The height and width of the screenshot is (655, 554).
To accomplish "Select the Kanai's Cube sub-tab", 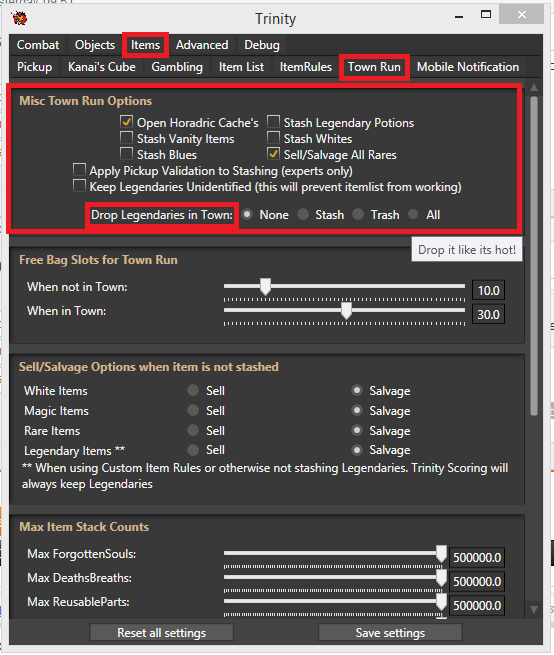I will pyautogui.click(x=102, y=67).
